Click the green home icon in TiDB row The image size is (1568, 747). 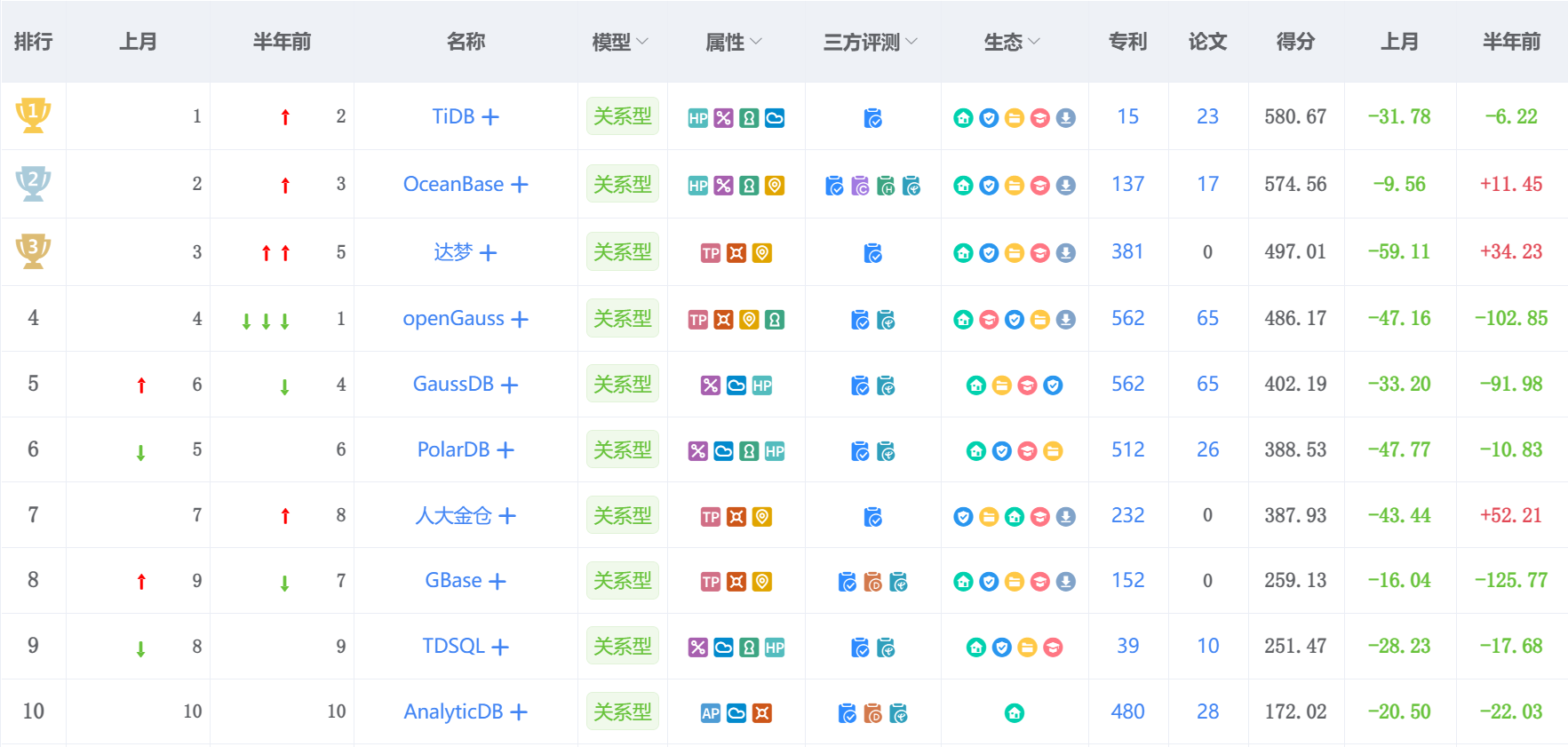[963, 118]
